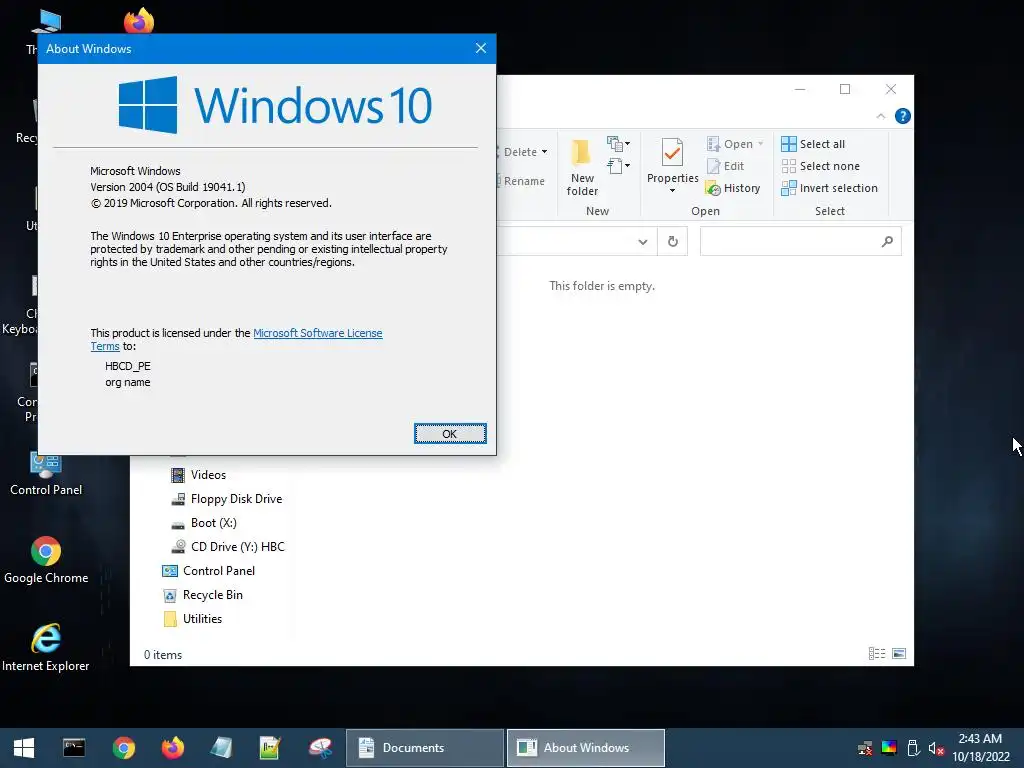Screen dimensions: 1024x768
Task: Open the notebook icon on the taskbar
Action: (x=221, y=748)
